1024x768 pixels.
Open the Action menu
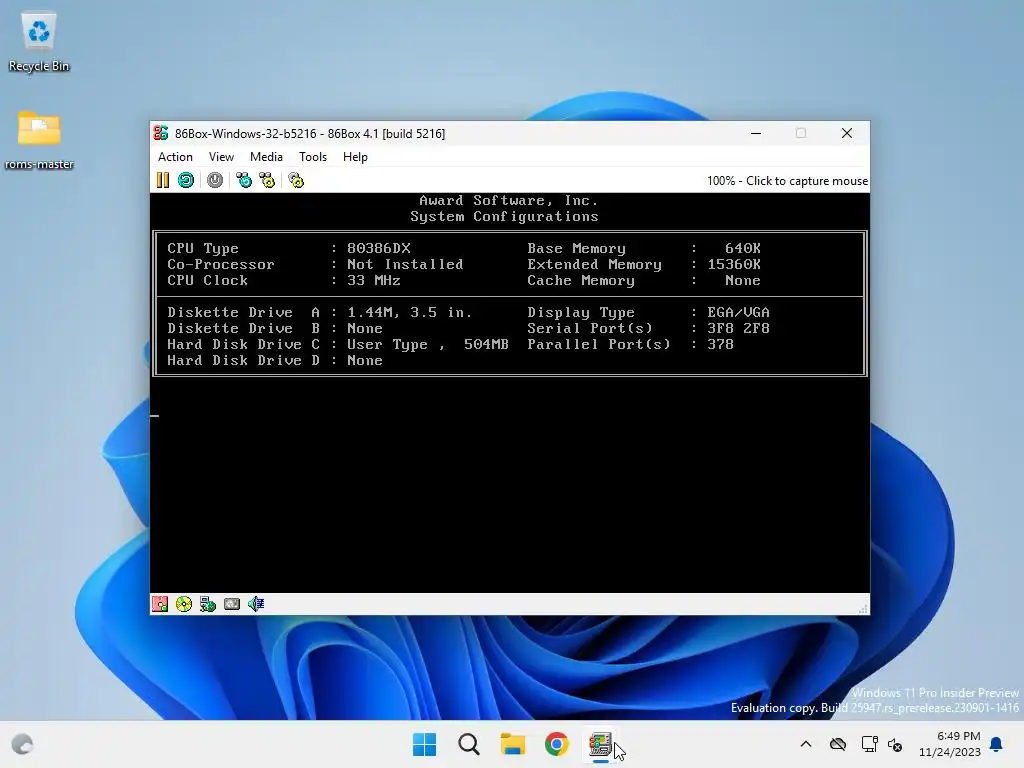click(175, 157)
